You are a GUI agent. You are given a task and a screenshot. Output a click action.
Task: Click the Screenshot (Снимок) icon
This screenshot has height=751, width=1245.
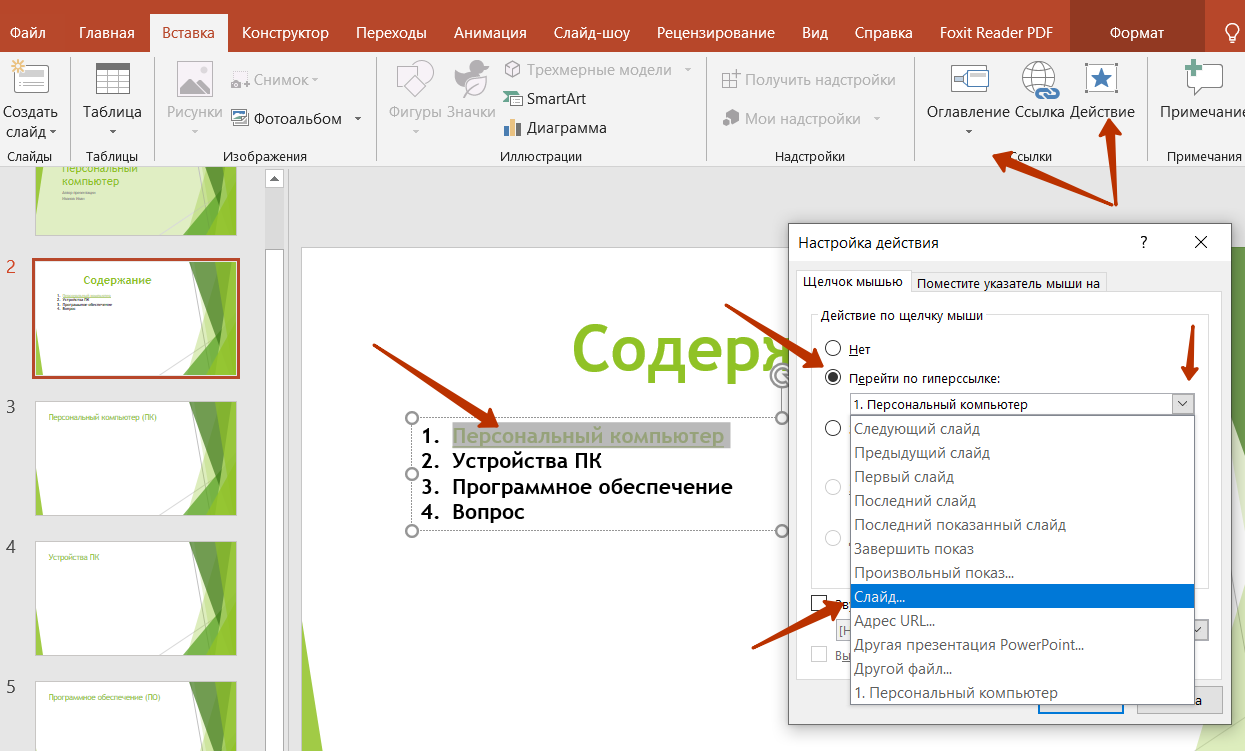tap(240, 80)
